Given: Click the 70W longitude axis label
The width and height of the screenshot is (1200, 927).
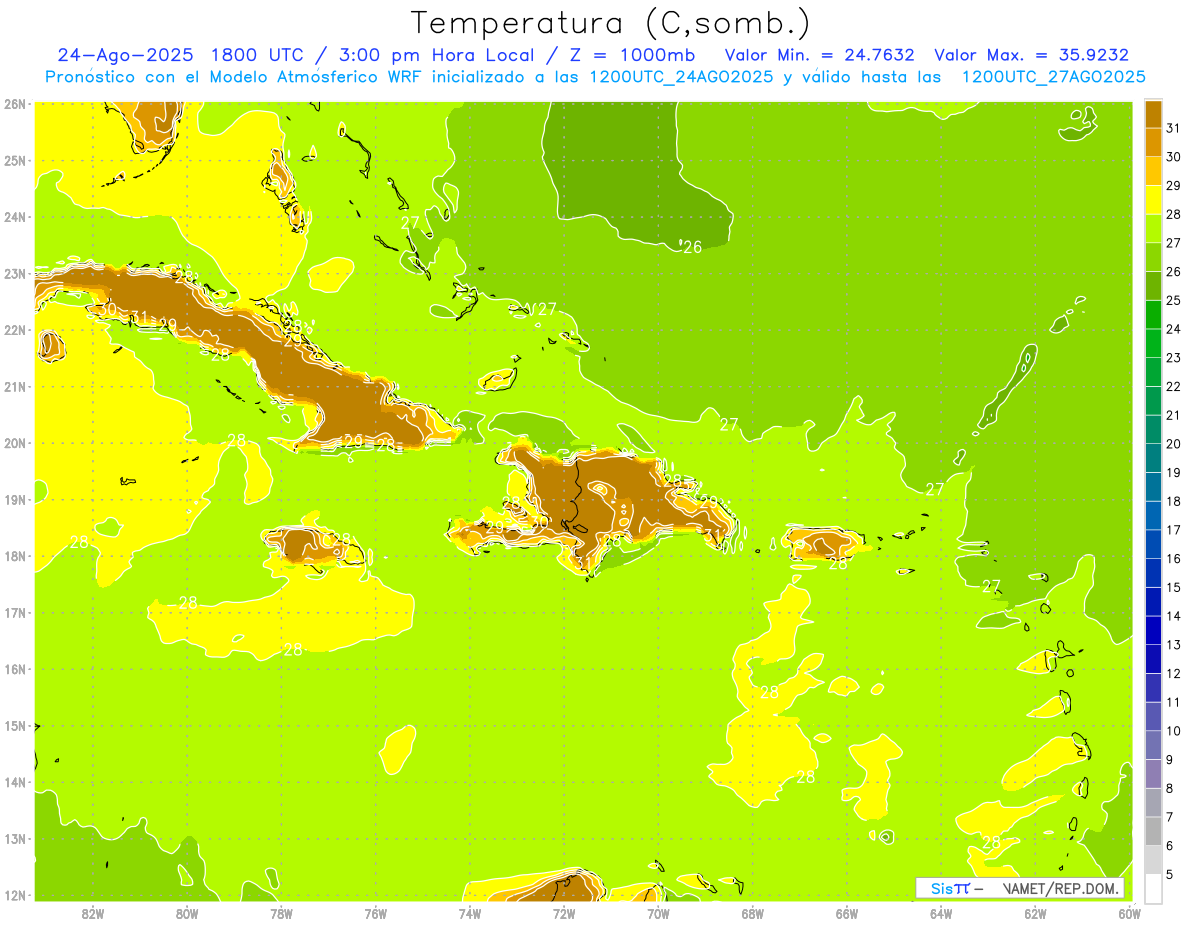Looking at the screenshot, I should tap(658, 913).
